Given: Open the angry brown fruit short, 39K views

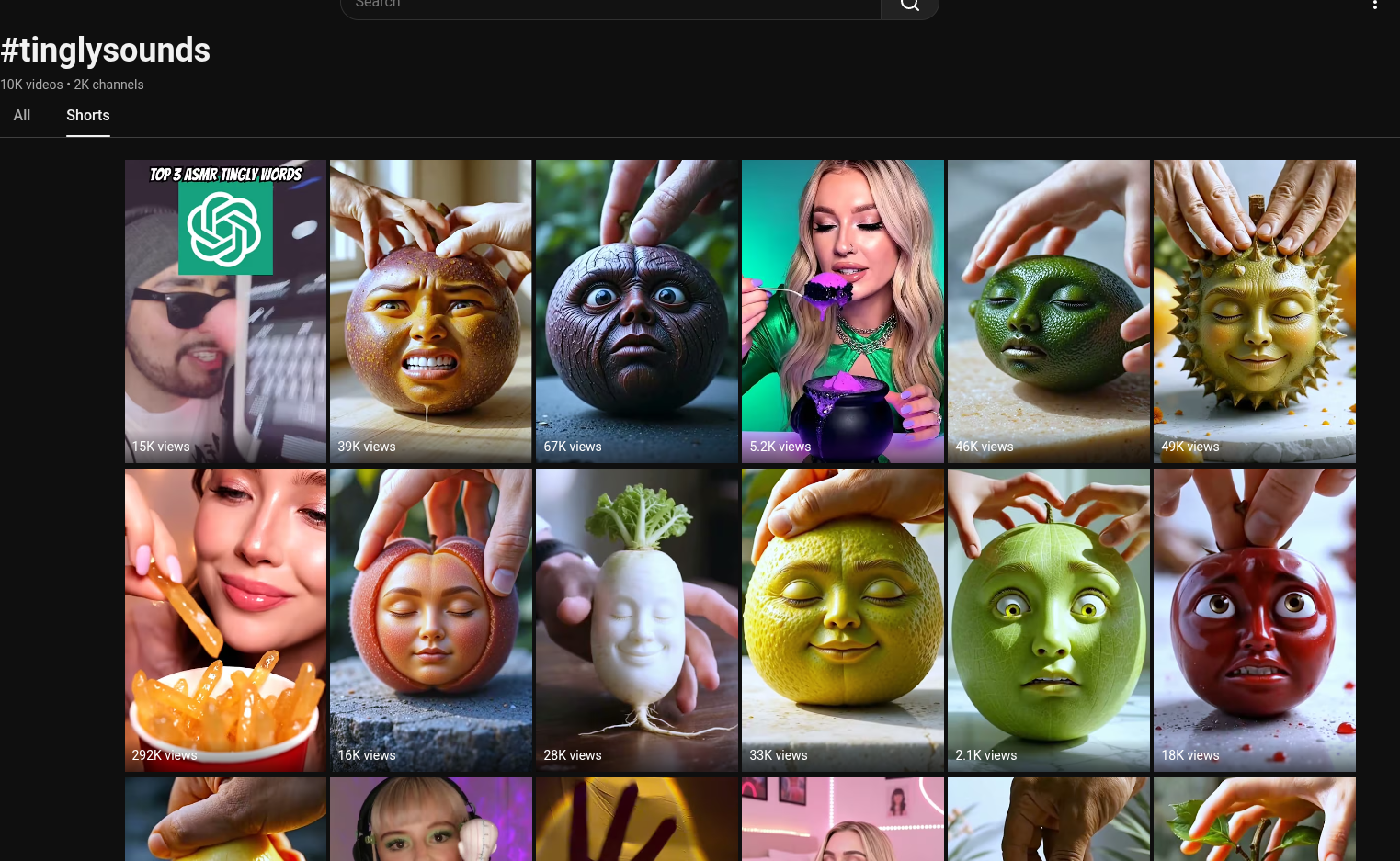Looking at the screenshot, I should pyautogui.click(x=431, y=312).
